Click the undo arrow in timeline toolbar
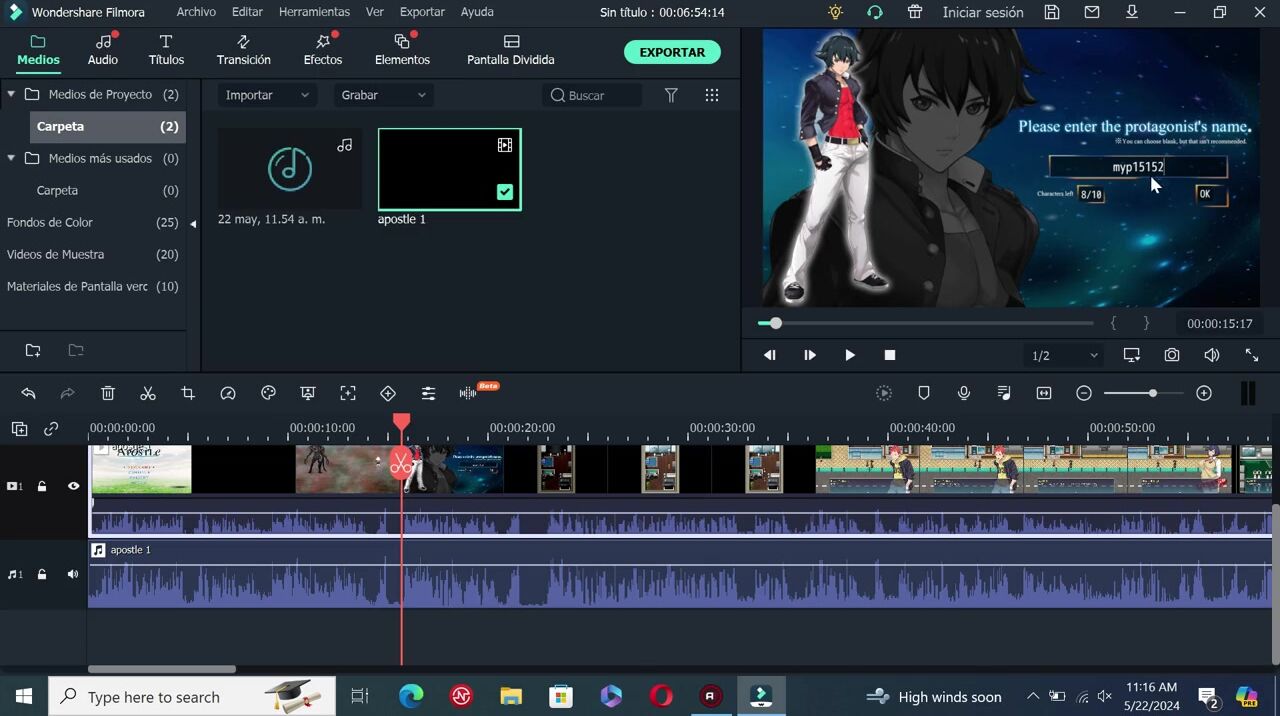 click(28, 394)
